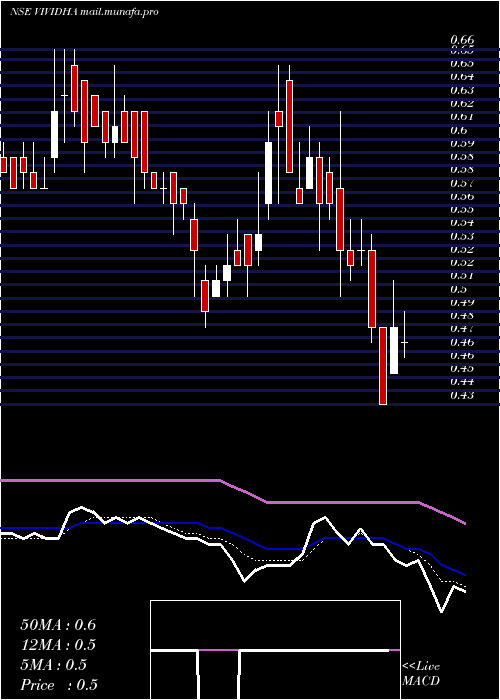
Task: Click the 0.45 price axis label
Action: [462, 369]
